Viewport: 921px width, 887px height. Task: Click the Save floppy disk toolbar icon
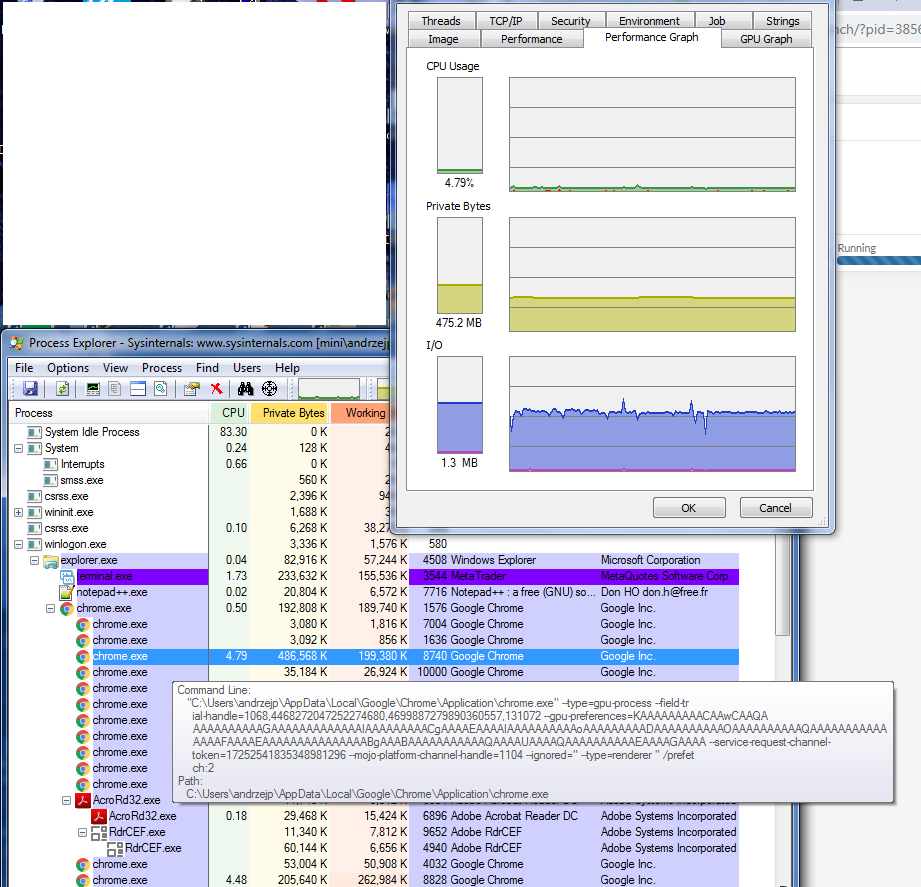coord(31,389)
